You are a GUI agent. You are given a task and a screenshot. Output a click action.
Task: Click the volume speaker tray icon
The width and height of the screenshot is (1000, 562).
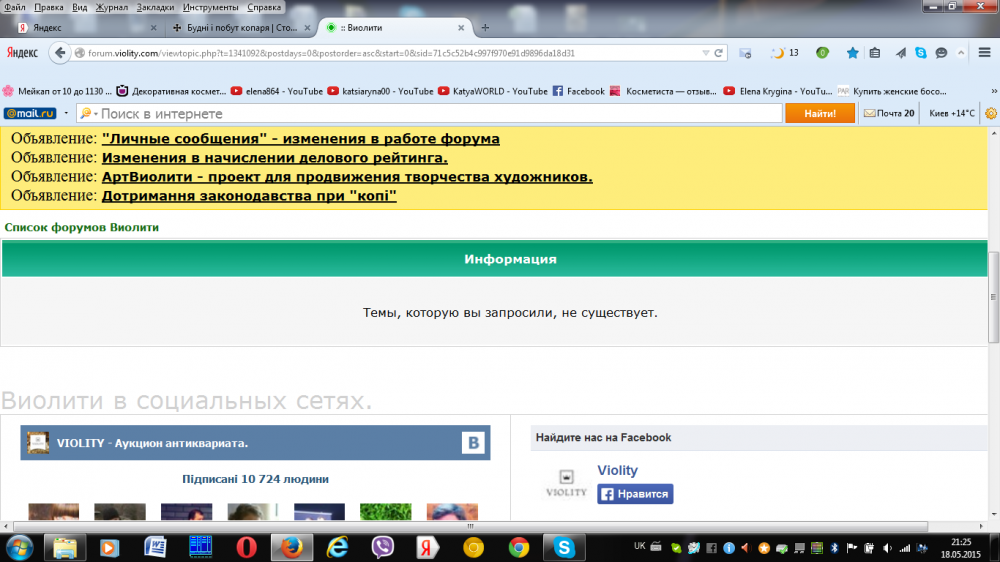click(887, 548)
